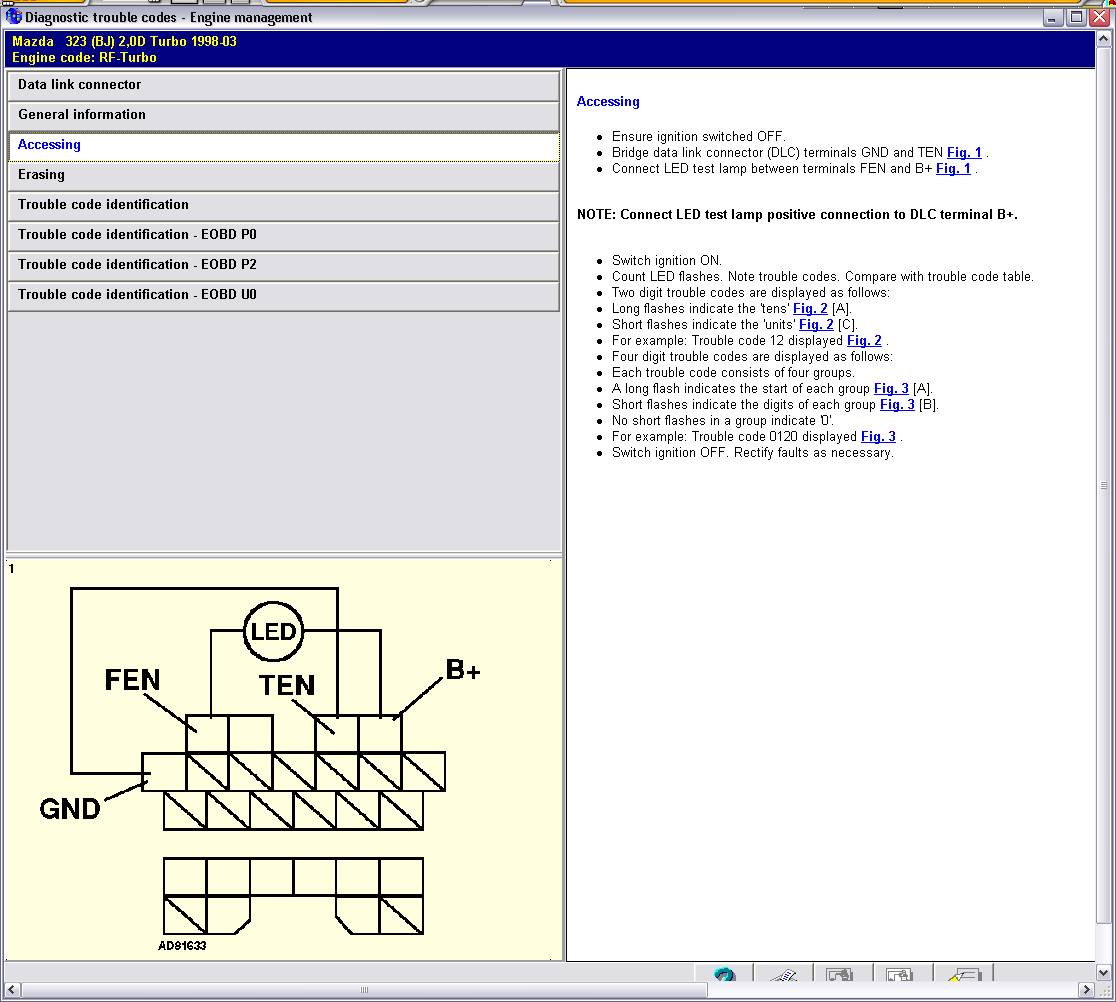The width and height of the screenshot is (1116, 1002).
Task: Click the LED circle symbol in diagram
Action: pos(273,631)
